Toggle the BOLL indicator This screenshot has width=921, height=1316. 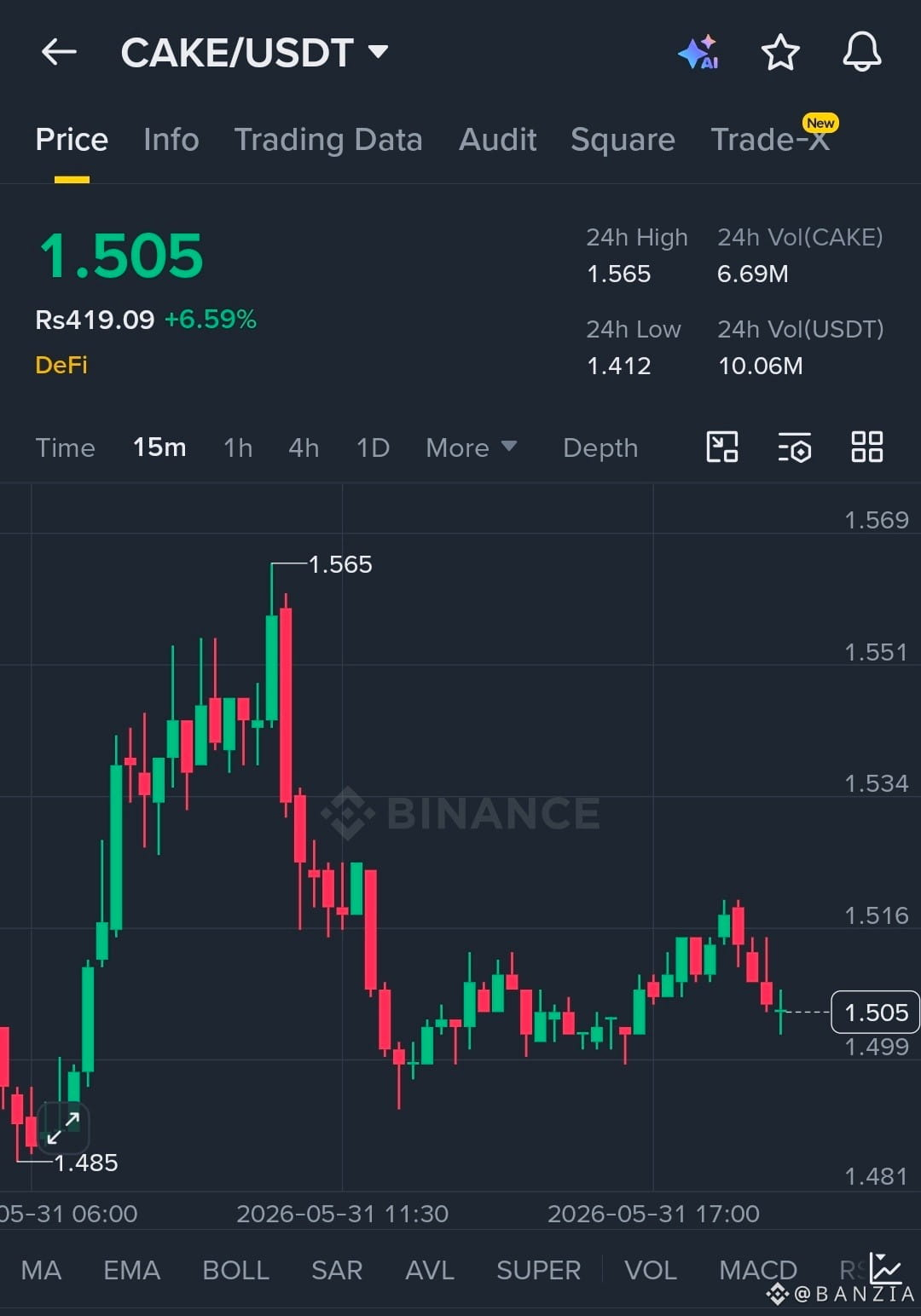point(235,1270)
